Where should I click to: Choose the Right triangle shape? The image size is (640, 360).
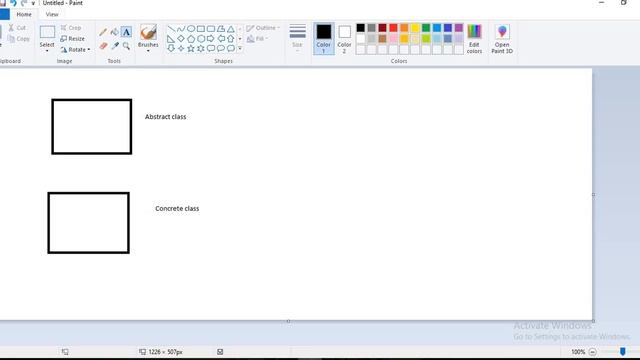point(171,39)
